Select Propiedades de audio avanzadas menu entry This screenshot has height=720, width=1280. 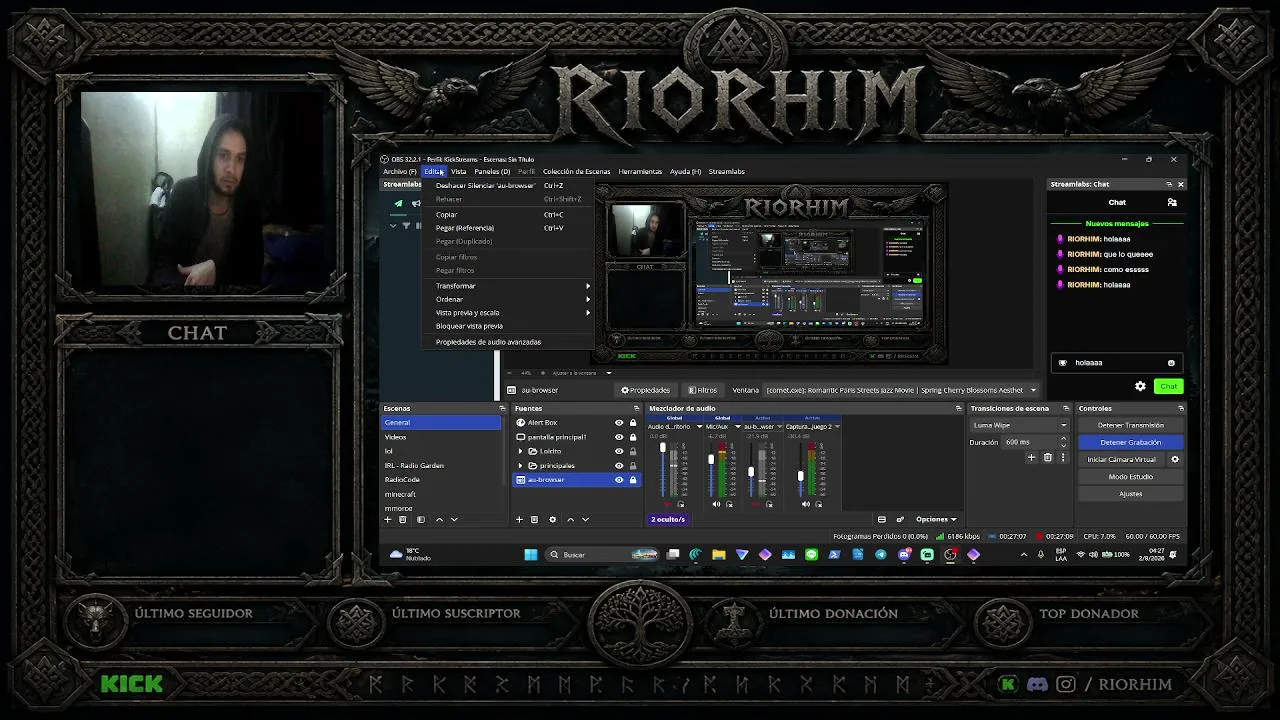[x=508, y=342]
